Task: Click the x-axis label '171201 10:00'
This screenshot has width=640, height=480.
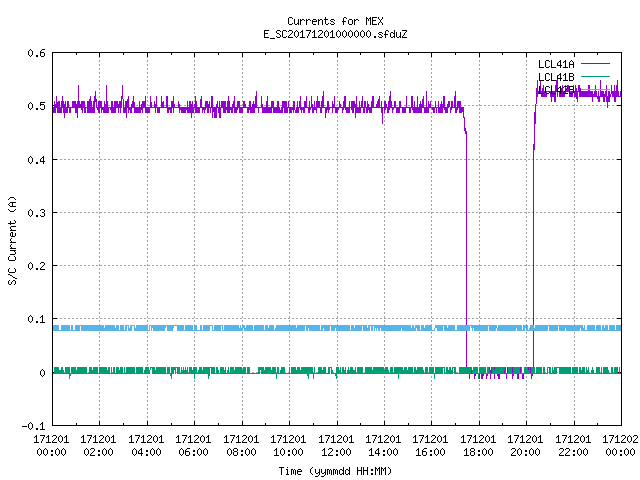Action: 288,446
